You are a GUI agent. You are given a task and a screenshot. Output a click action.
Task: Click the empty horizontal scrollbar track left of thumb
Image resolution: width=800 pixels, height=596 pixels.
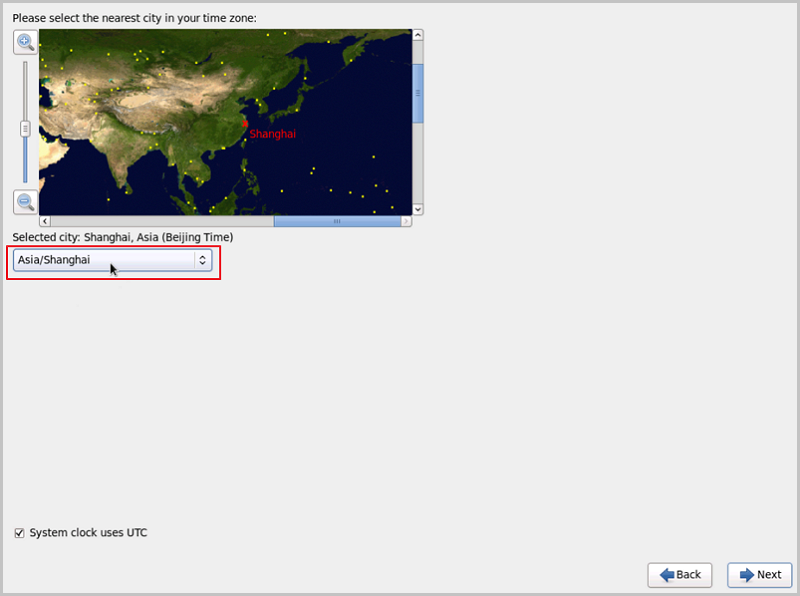160,221
